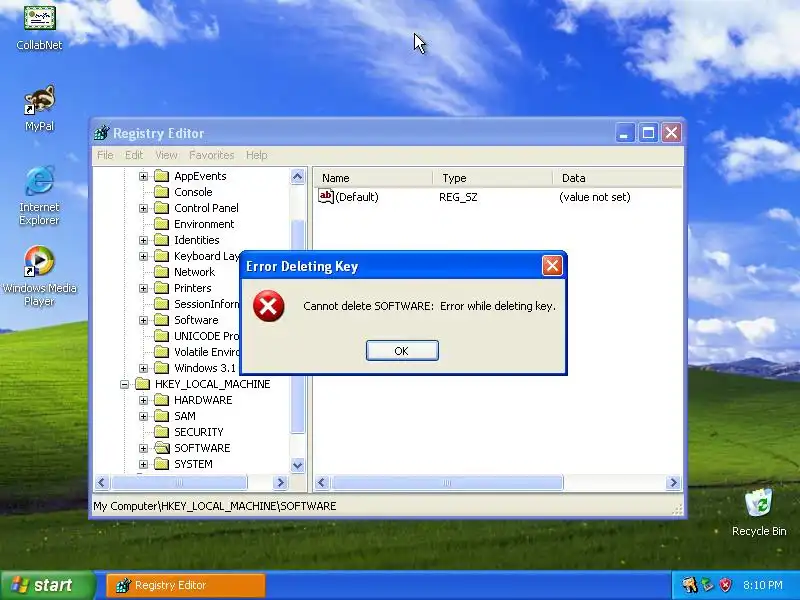Open the Start menu

(x=47, y=585)
